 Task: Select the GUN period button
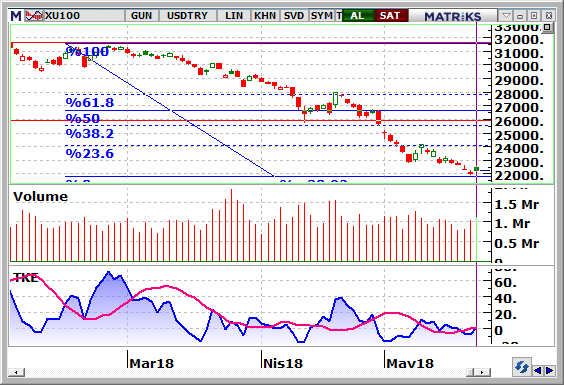click(141, 16)
